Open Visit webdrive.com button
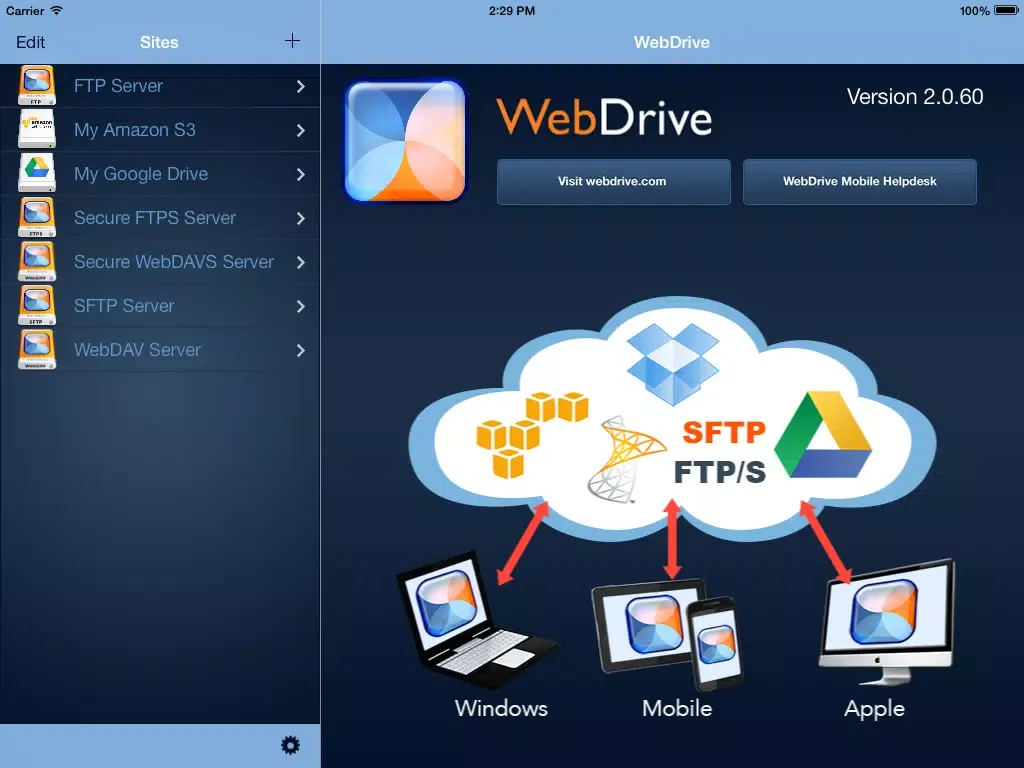1024x768 pixels. click(613, 182)
